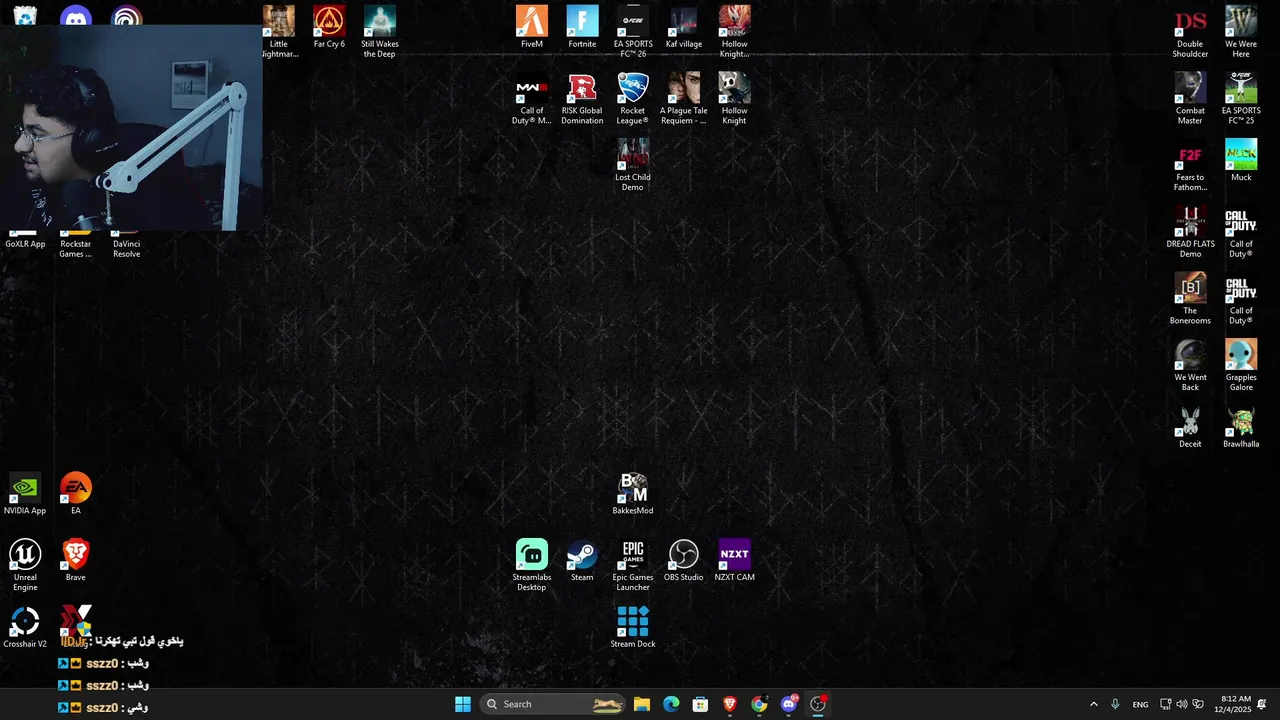The height and width of the screenshot is (720, 1280).
Task: Click the Rockstar Games icon label
Action: click(76, 249)
